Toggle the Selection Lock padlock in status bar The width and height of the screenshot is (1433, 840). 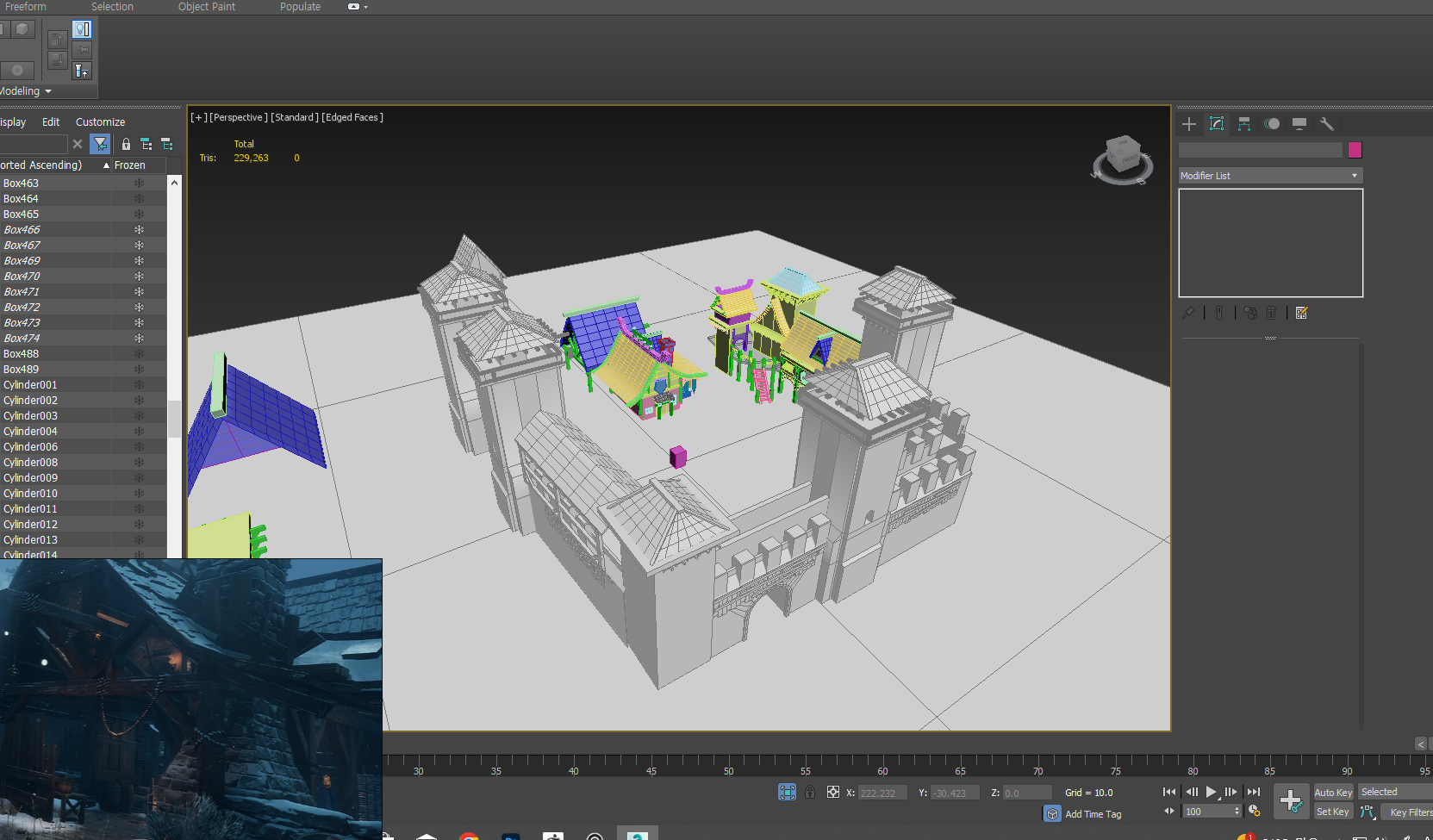tap(810, 792)
